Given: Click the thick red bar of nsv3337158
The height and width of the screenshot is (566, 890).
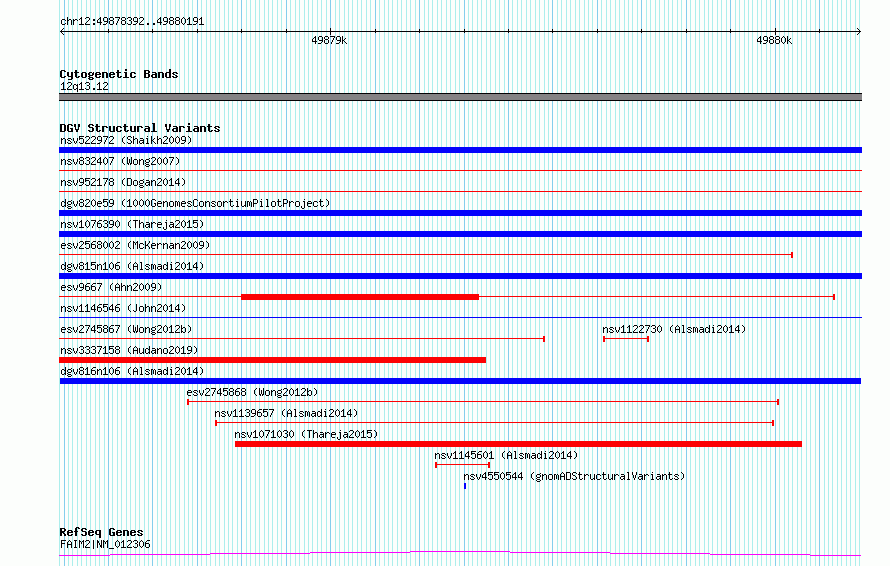Looking at the screenshot, I should click(x=272, y=360).
